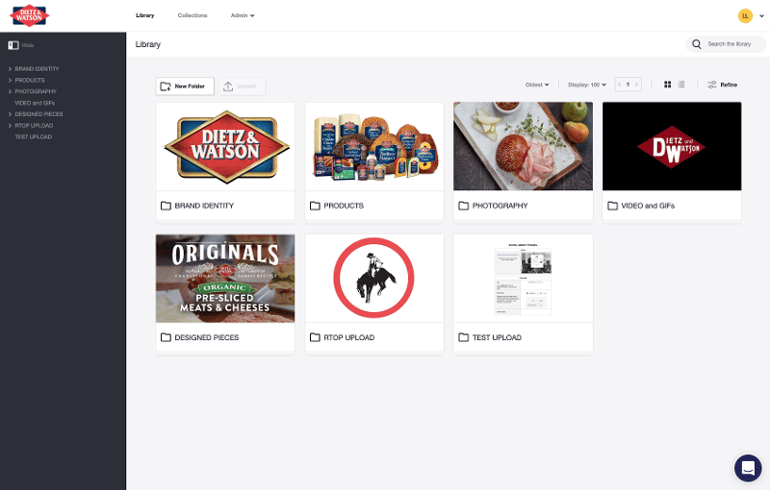Click RTOP UPLOAD card title text
The image size is (770, 490).
click(349, 337)
